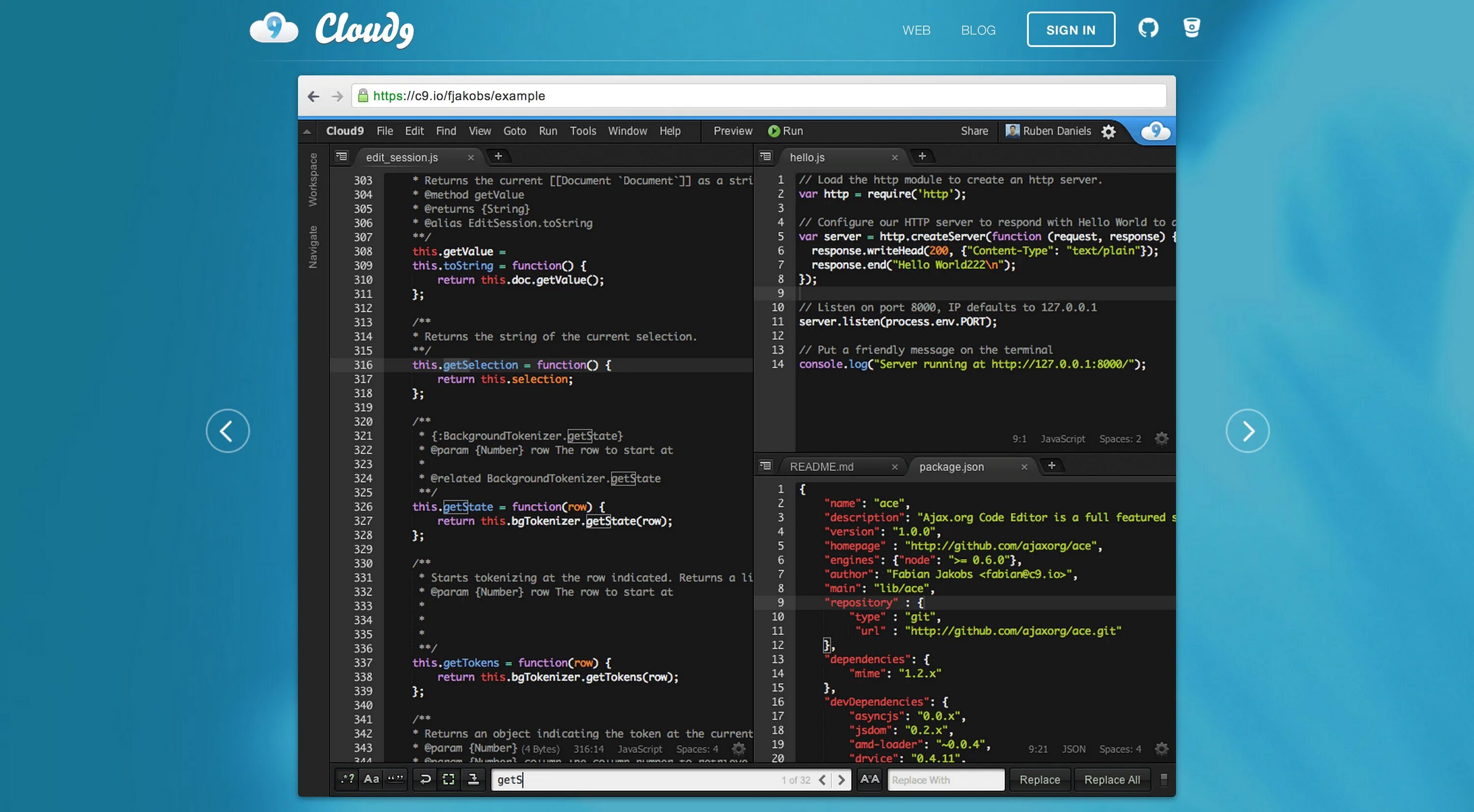The image size is (1474, 812).
Task: Click the Run button to execute code
Action: 787,131
